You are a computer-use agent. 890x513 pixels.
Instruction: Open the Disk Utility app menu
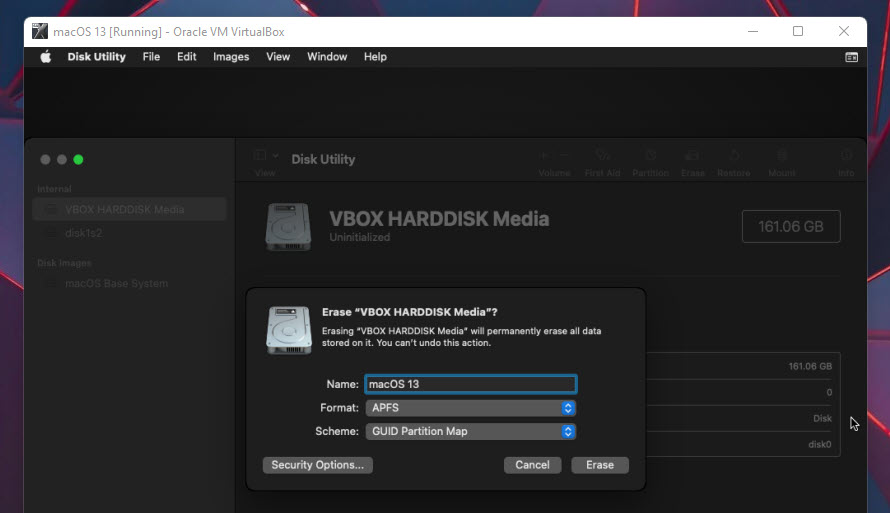tap(96, 57)
